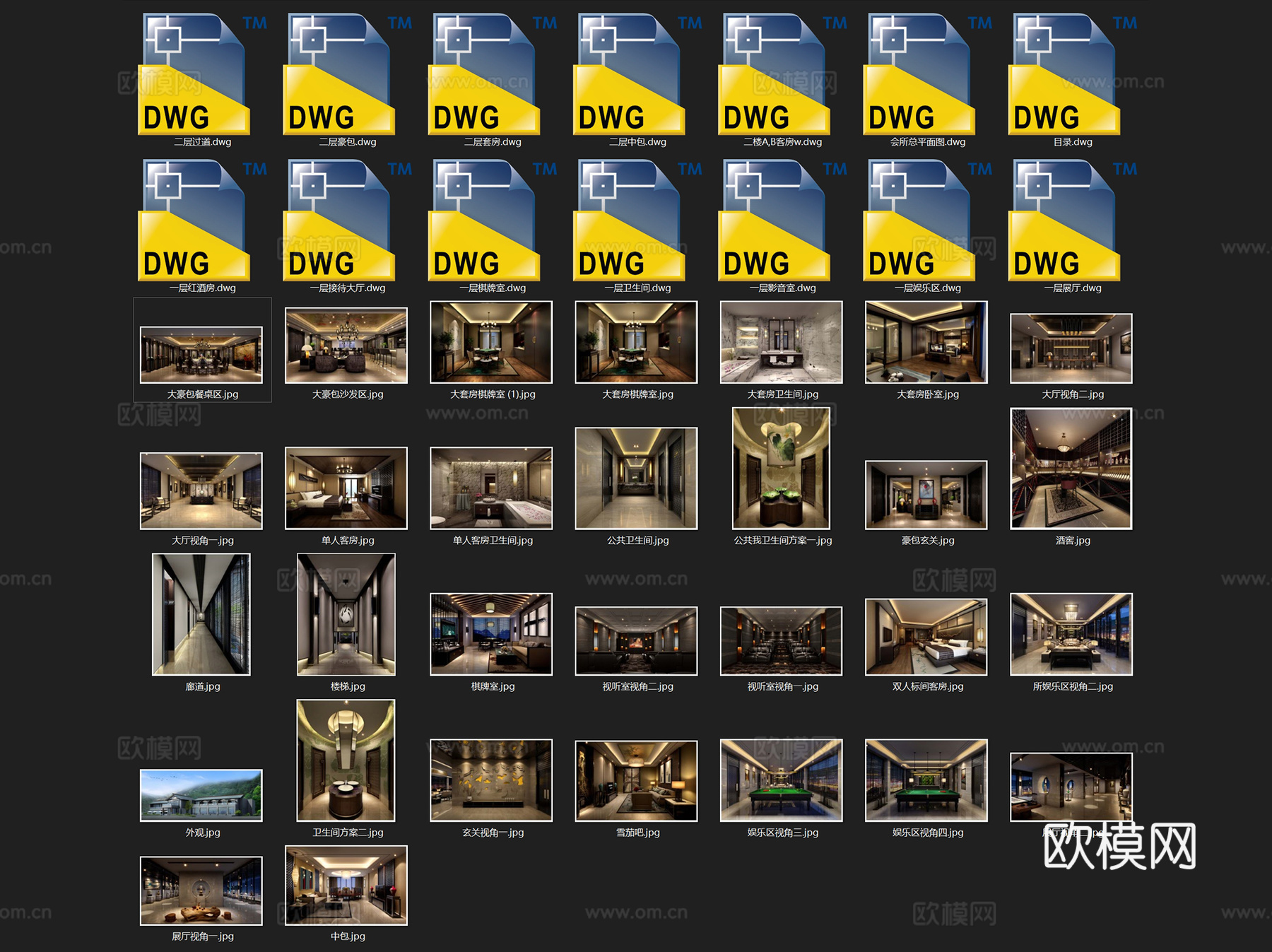The image size is (1272, 952).
Task: Open the 楼梯.jpg thumbnail
Action: (x=346, y=615)
